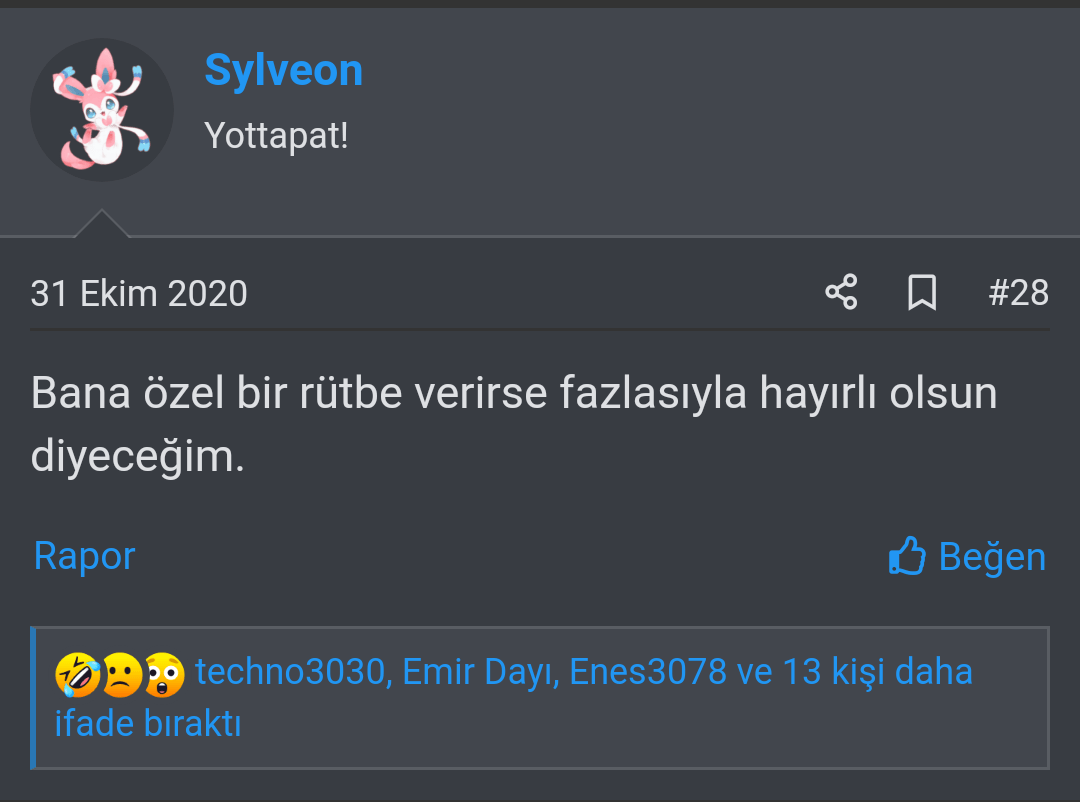The width and height of the screenshot is (1080, 802).
Task: Click the Yottapat! user title
Action: (276, 135)
